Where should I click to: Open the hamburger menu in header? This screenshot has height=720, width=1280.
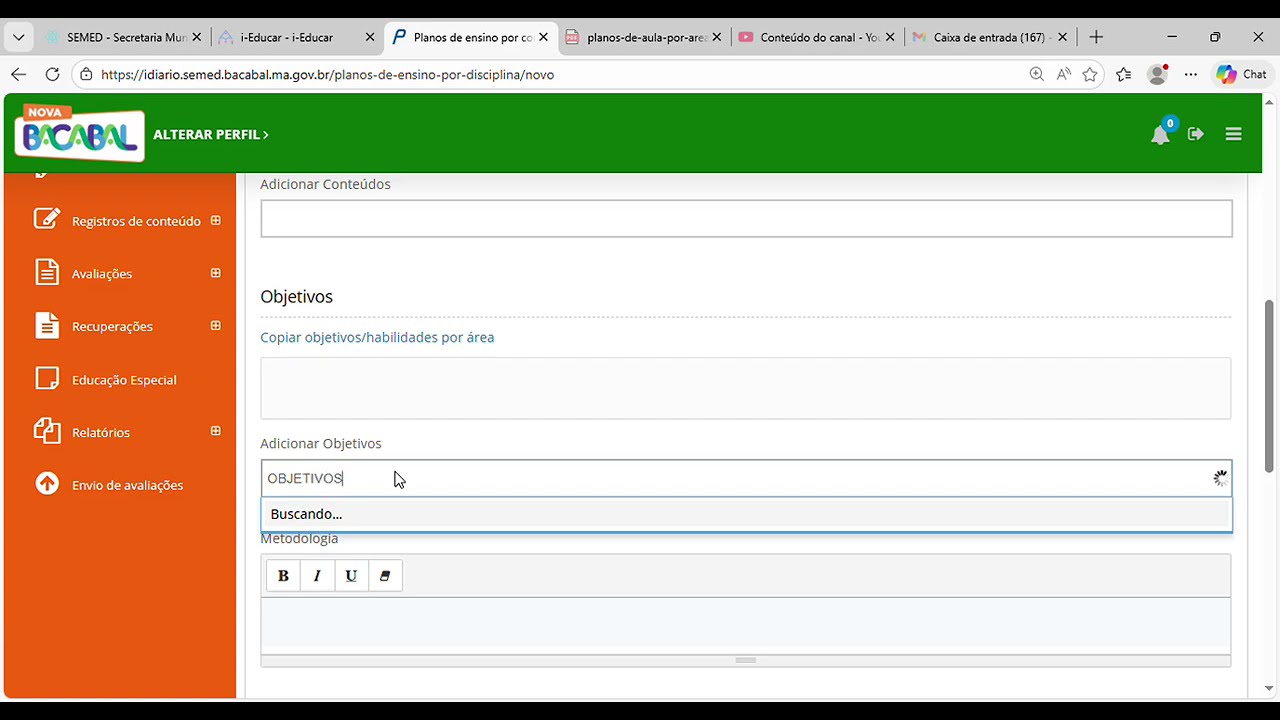(x=1233, y=134)
